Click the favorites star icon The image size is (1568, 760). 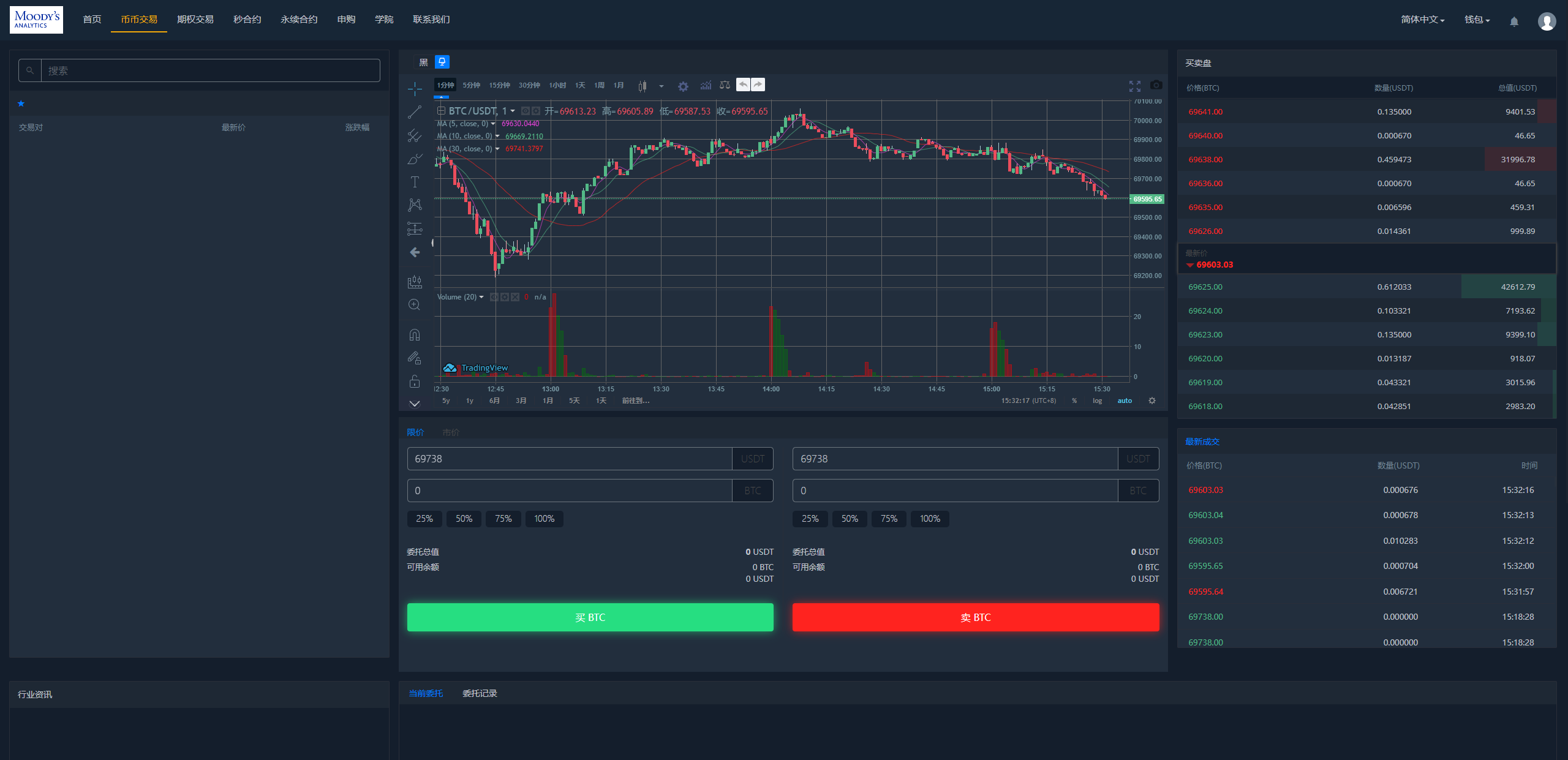[x=21, y=103]
